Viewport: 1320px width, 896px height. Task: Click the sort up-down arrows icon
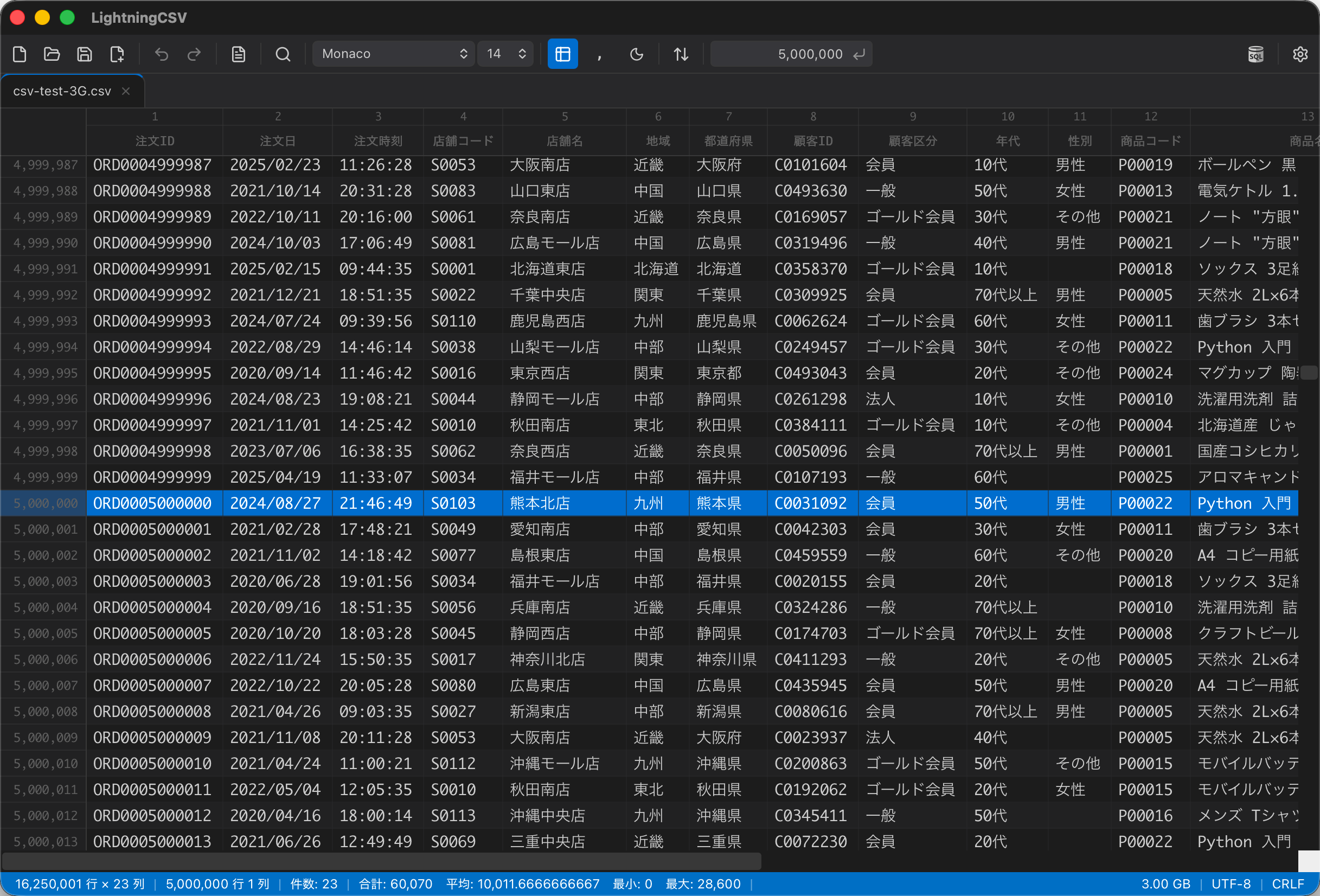(681, 54)
